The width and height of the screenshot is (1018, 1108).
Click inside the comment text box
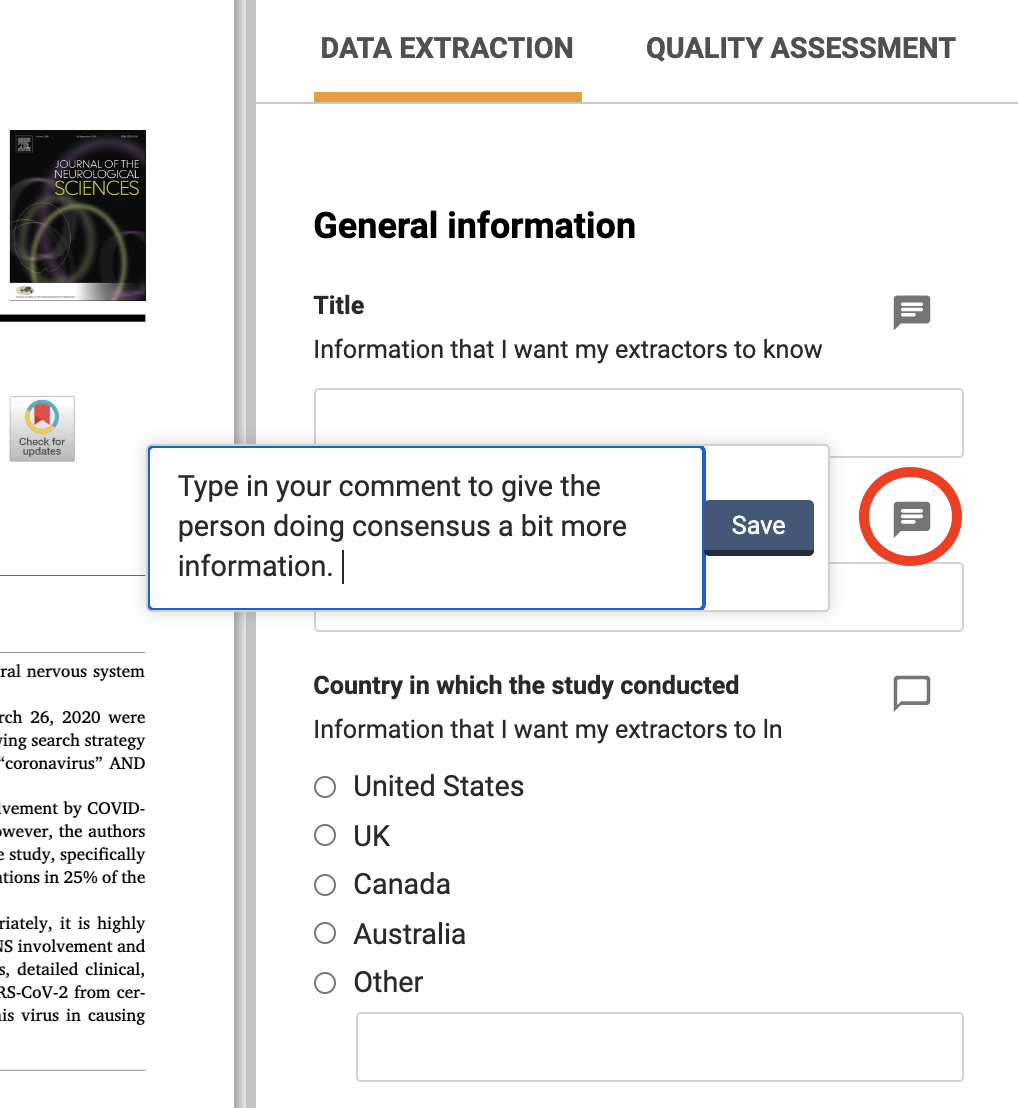tap(426, 527)
